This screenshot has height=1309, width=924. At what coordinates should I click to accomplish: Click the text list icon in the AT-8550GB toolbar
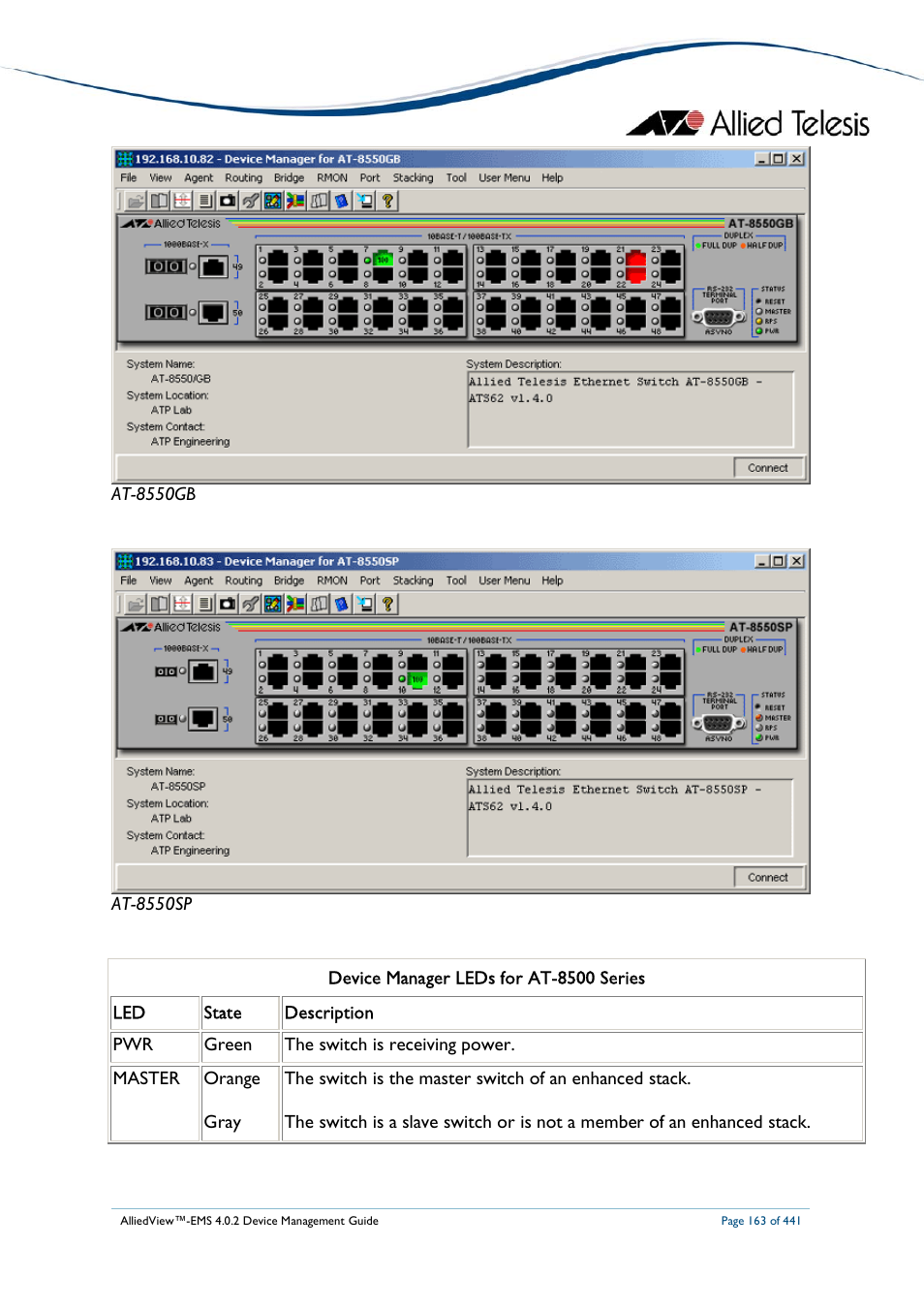(x=204, y=201)
